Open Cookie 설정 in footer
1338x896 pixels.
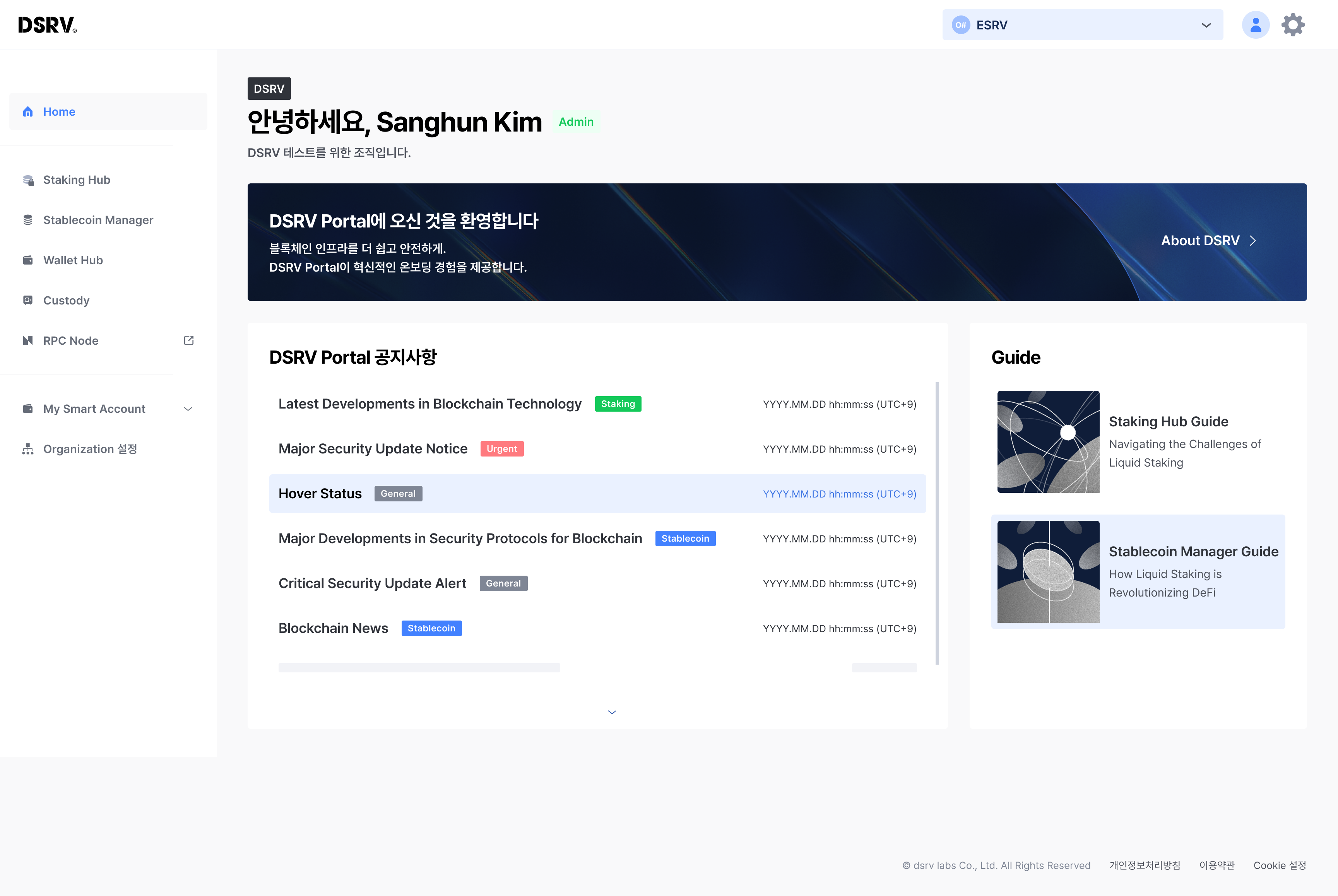[1279, 865]
